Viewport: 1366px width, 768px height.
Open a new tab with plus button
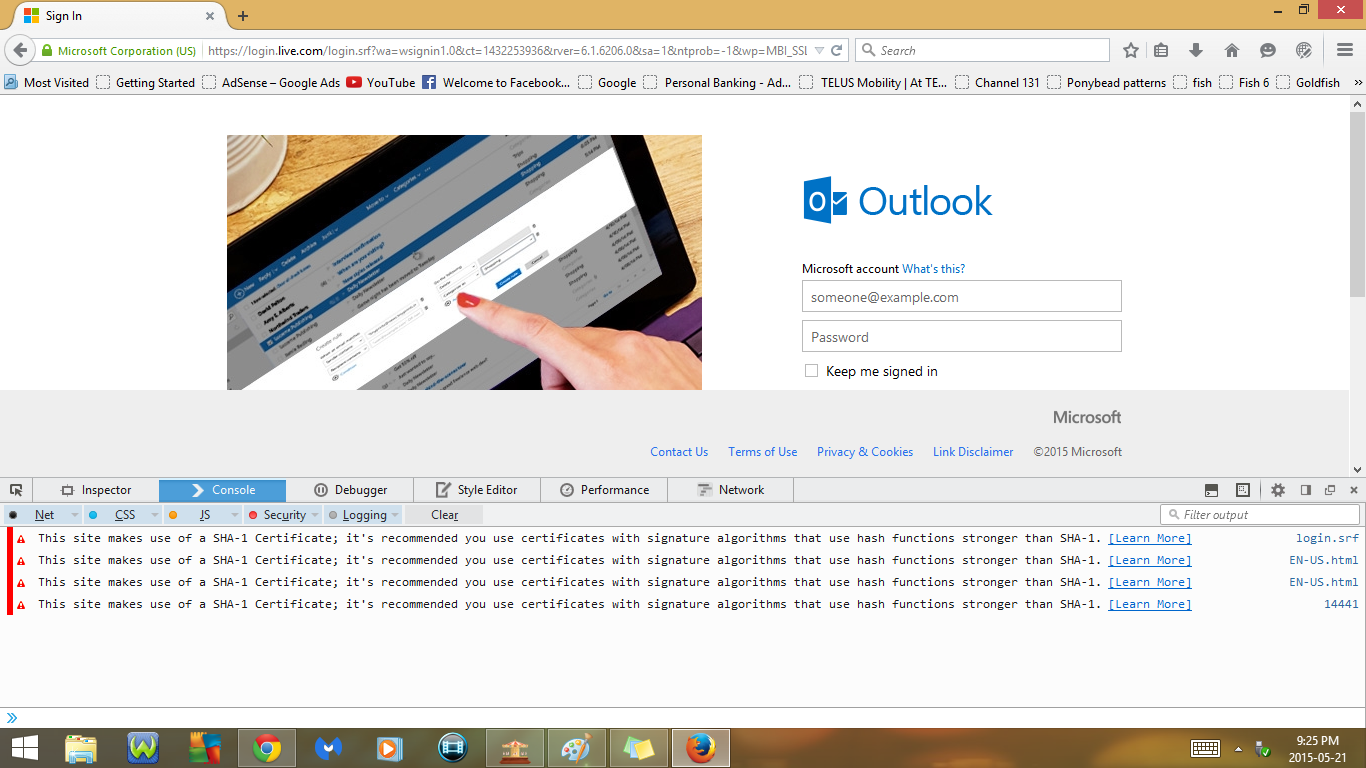pyautogui.click(x=243, y=16)
